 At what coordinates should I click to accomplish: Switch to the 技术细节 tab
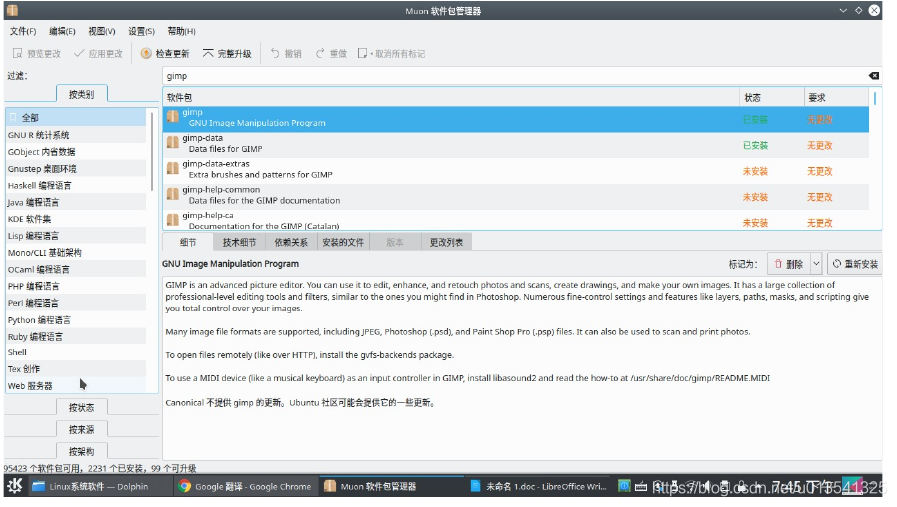239,243
